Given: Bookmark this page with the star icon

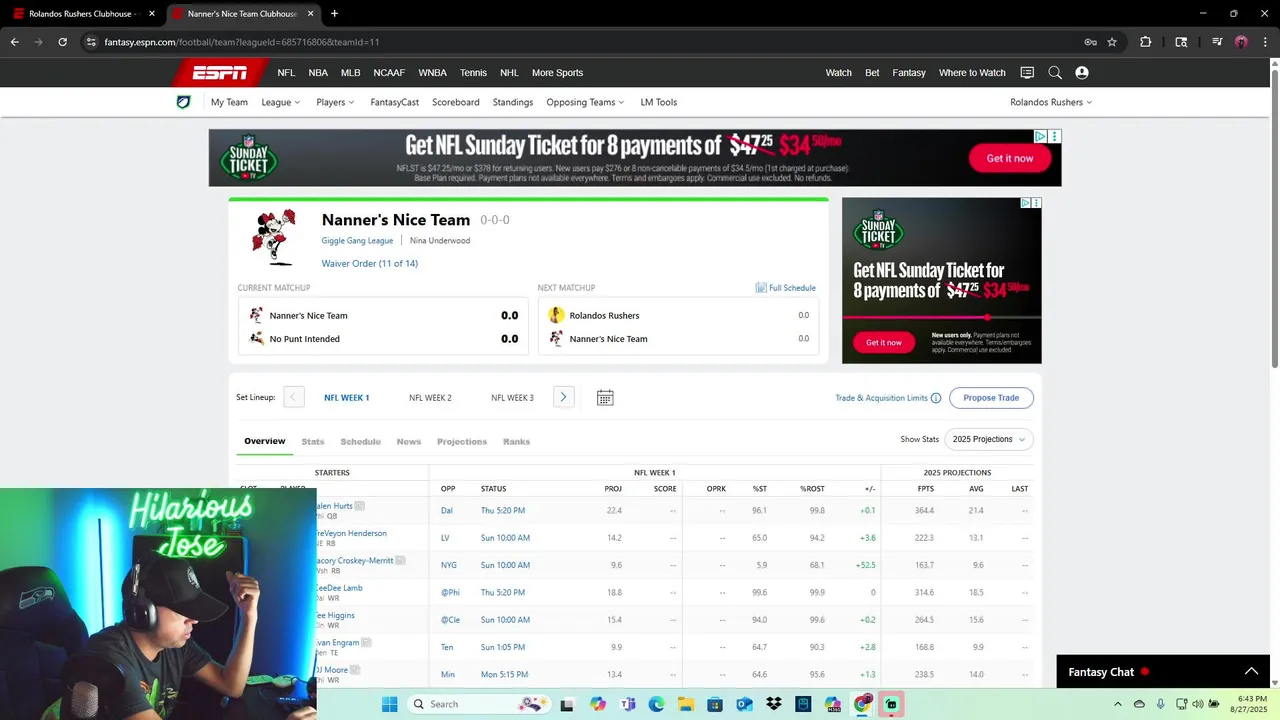Looking at the screenshot, I should 1112,42.
